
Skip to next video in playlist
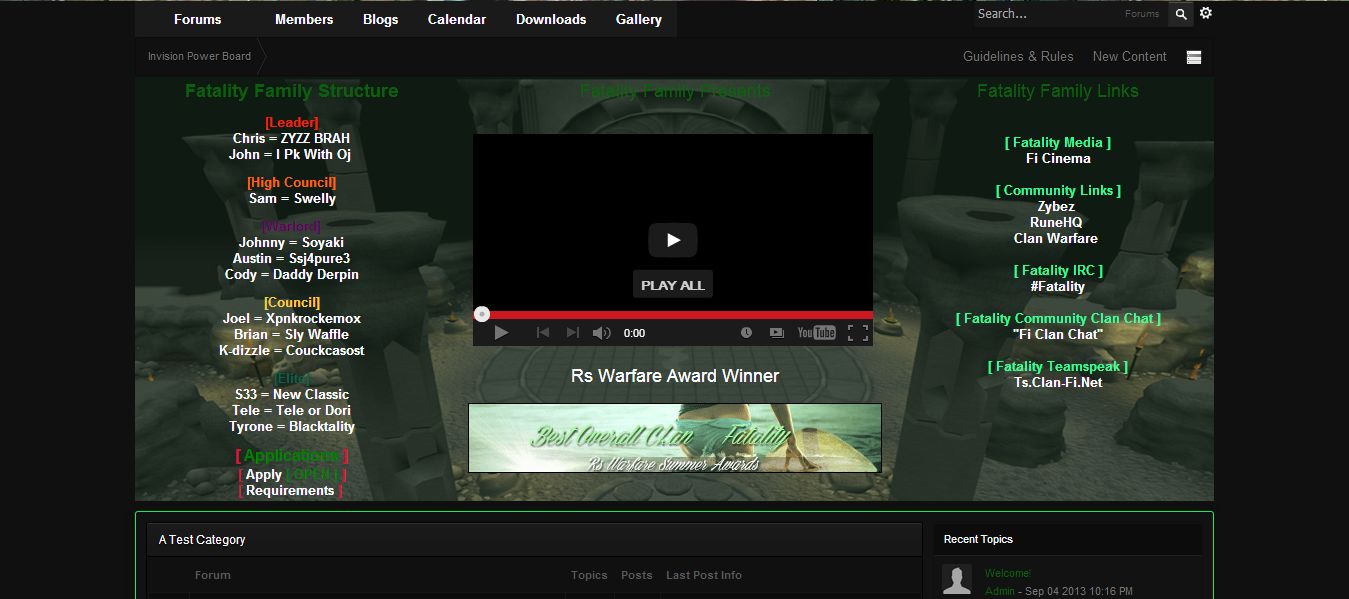tap(573, 333)
